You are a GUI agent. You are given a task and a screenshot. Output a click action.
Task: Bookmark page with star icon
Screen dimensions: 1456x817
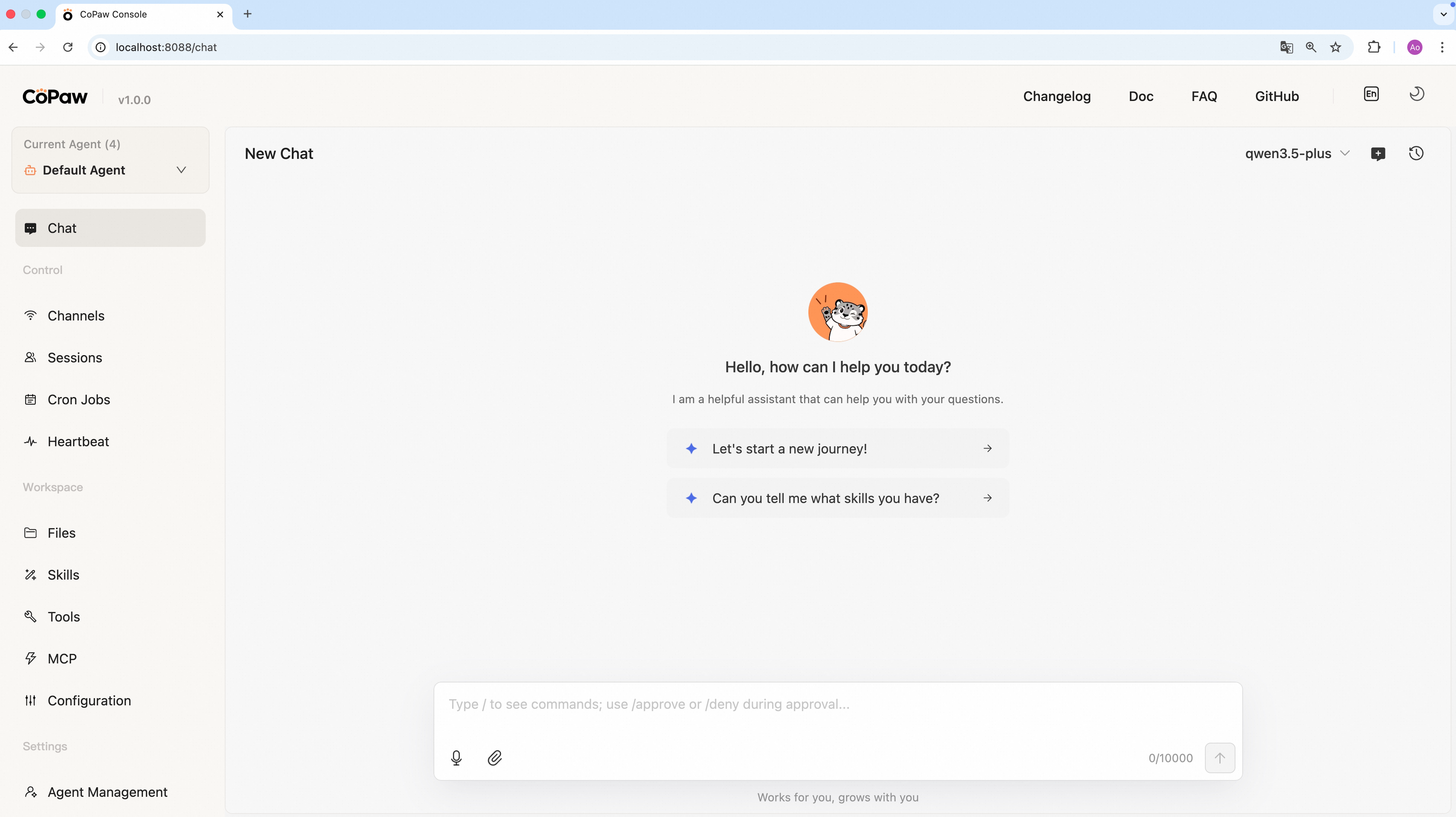point(1336,48)
